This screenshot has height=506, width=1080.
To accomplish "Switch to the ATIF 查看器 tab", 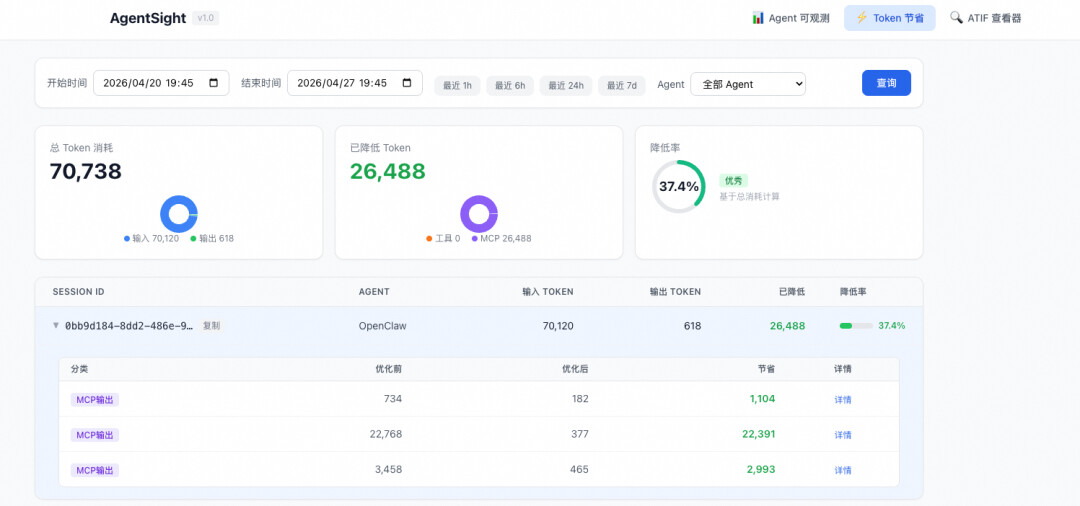I will pyautogui.click(x=986, y=19).
